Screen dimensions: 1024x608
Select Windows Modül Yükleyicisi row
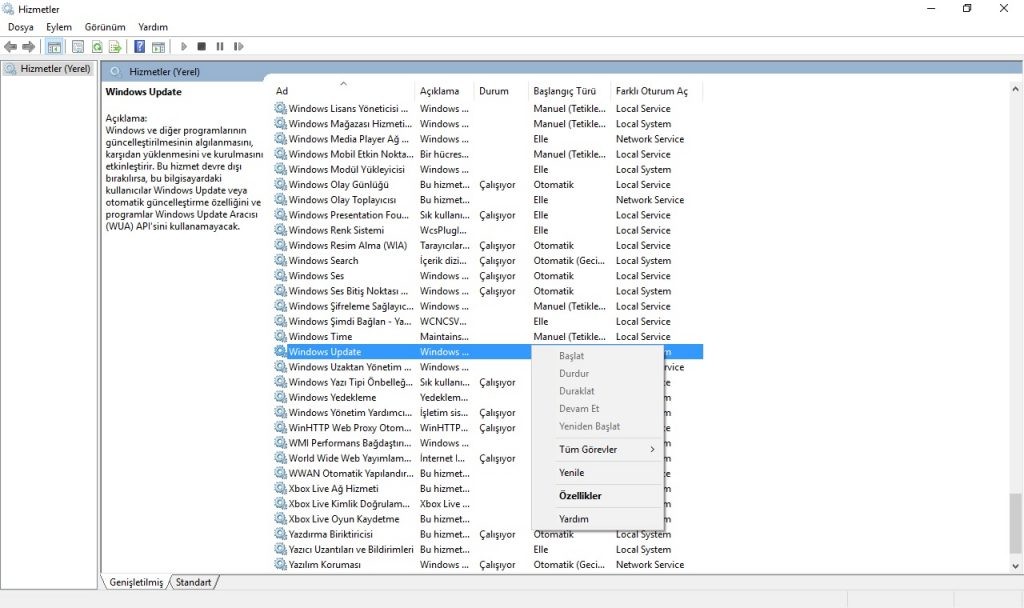[x=488, y=169]
